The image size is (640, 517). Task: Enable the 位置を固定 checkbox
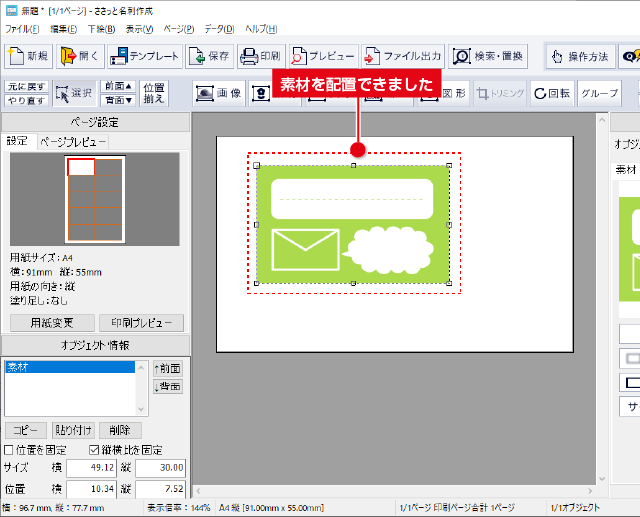(x=9, y=450)
